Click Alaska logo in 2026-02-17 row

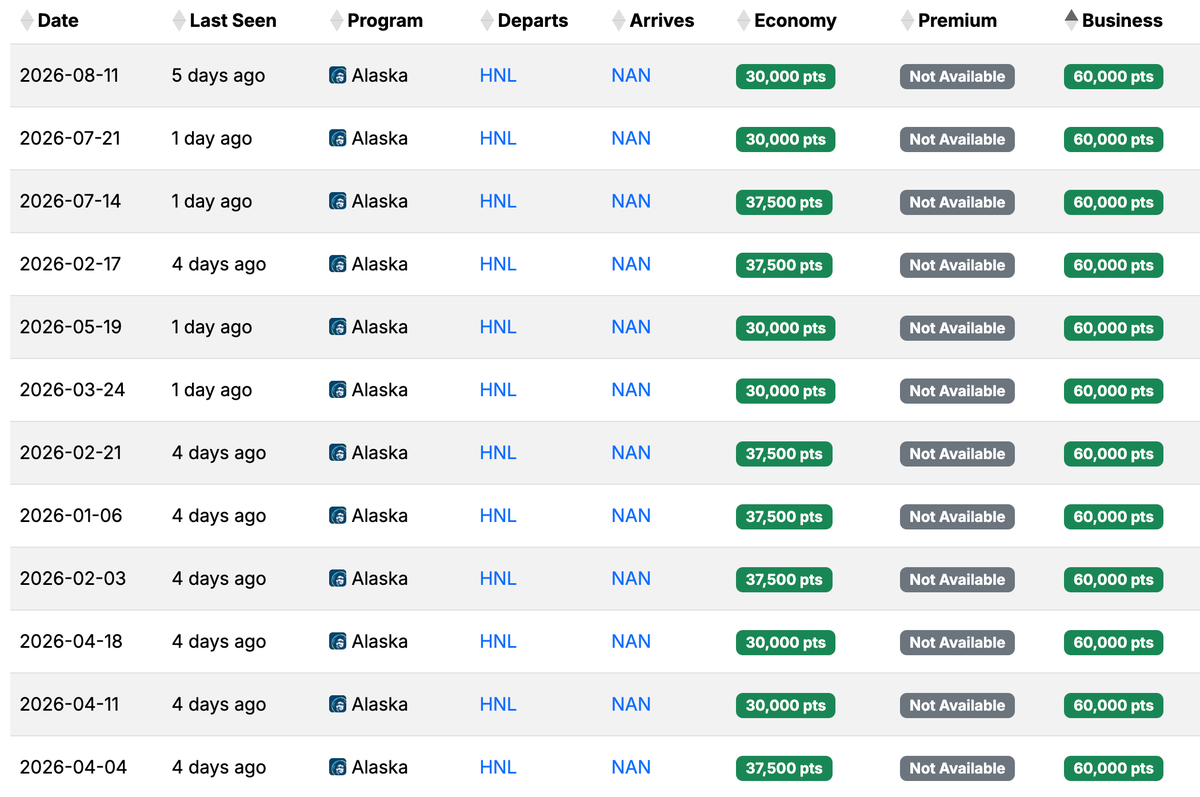[338, 265]
